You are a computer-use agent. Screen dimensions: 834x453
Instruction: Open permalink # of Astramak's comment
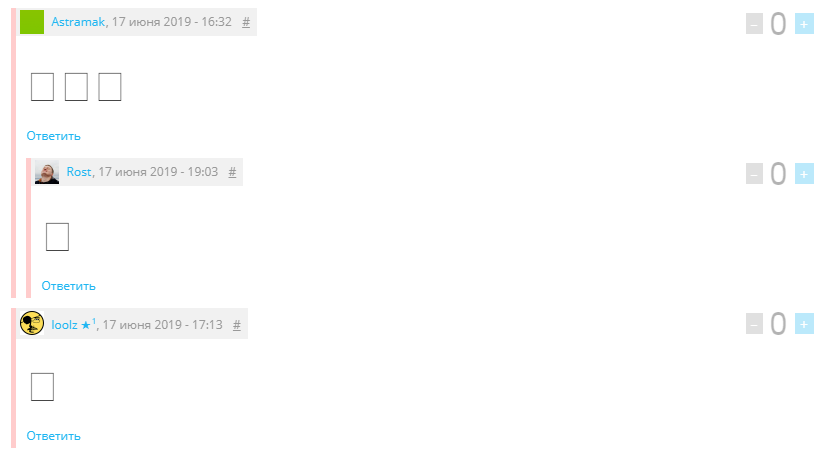246,22
